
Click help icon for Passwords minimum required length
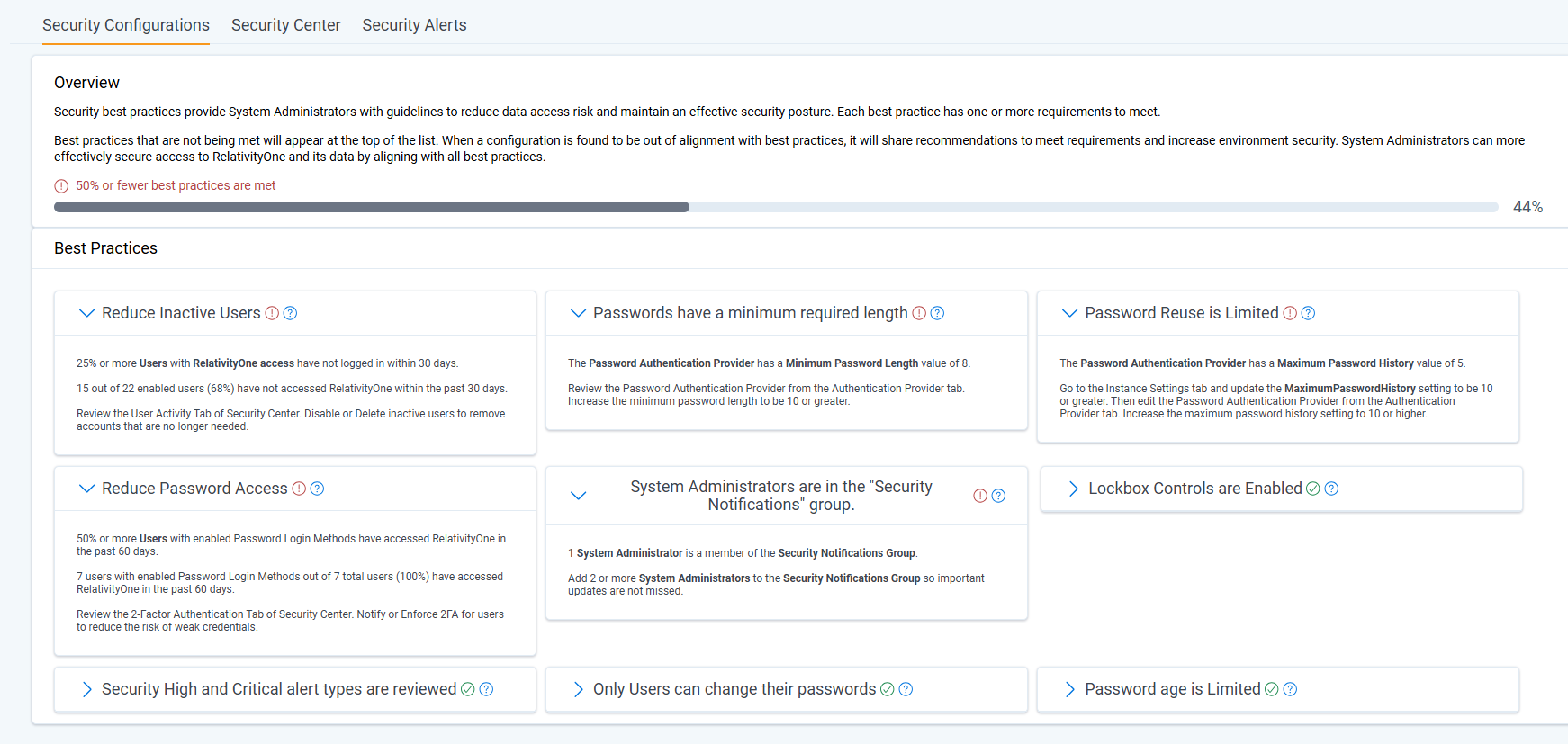click(937, 313)
